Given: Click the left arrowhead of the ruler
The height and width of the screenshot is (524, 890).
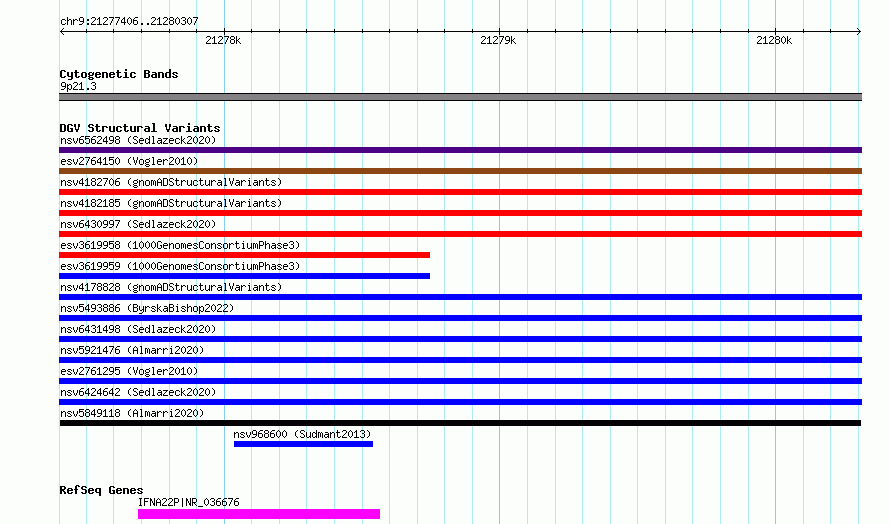Looking at the screenshot, I should click(62, 32).
